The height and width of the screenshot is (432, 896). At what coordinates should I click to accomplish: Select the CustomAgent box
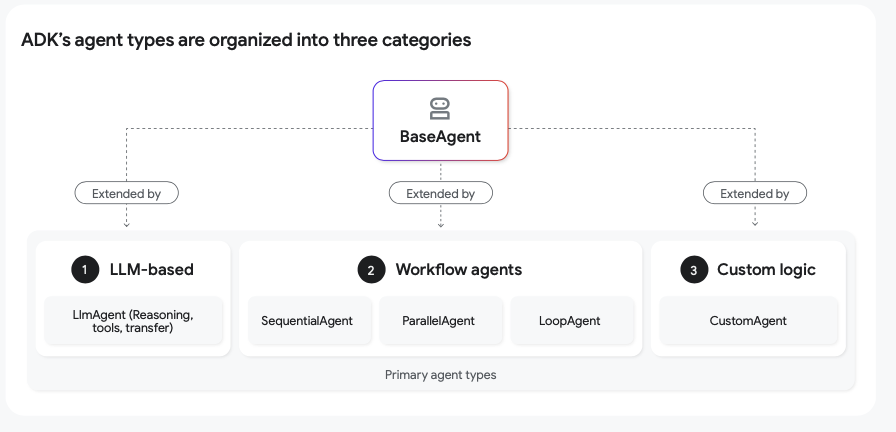pyautogui.click(x=749, y=321)
